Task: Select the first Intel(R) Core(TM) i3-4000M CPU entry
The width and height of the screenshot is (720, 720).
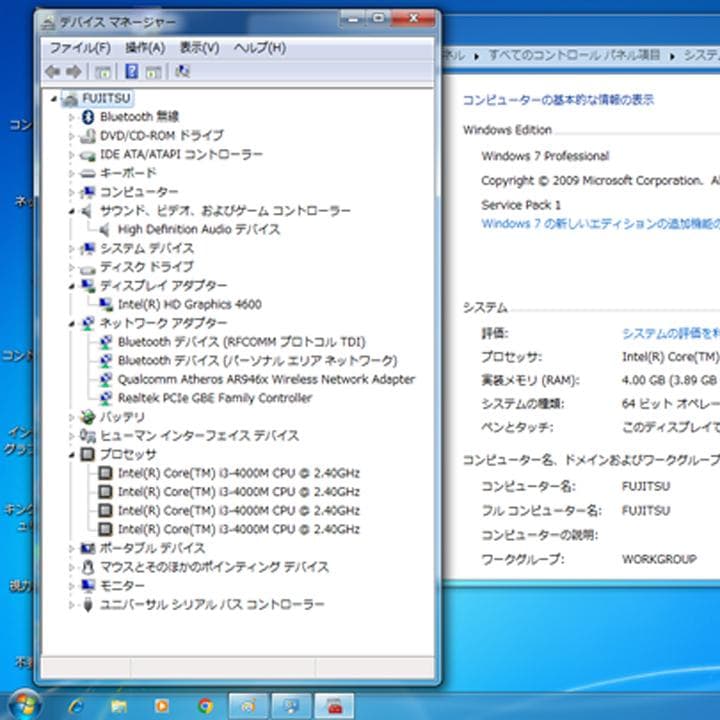Action: (x=239, y=473)
